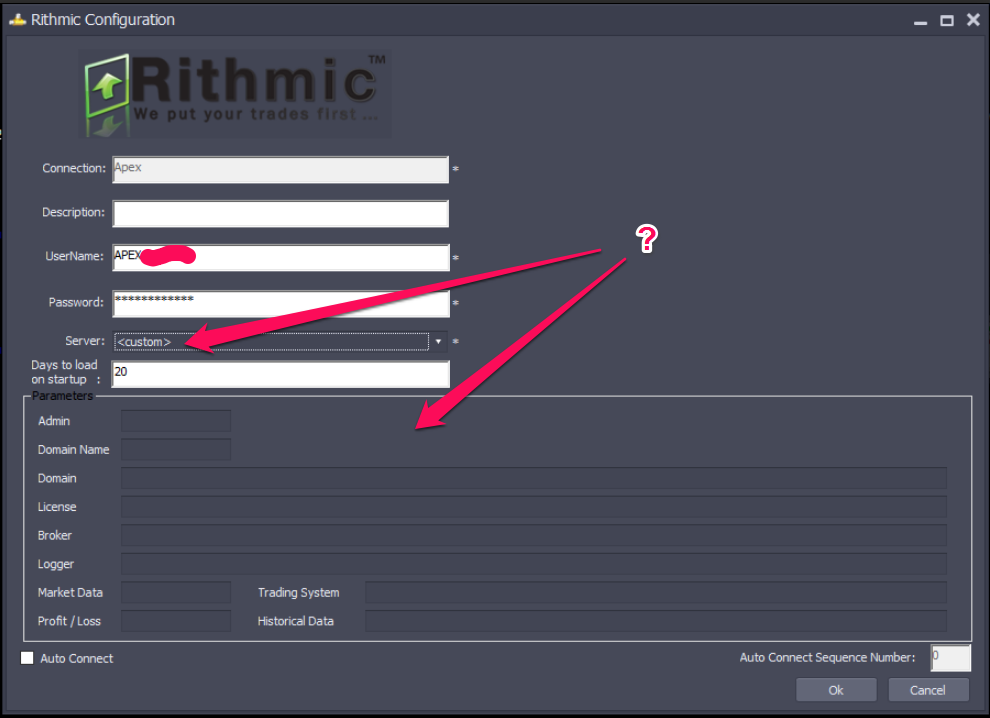Click the Rithmic logo image
Image resolution: width=990 pixels, height=718 pixels.
235,93
